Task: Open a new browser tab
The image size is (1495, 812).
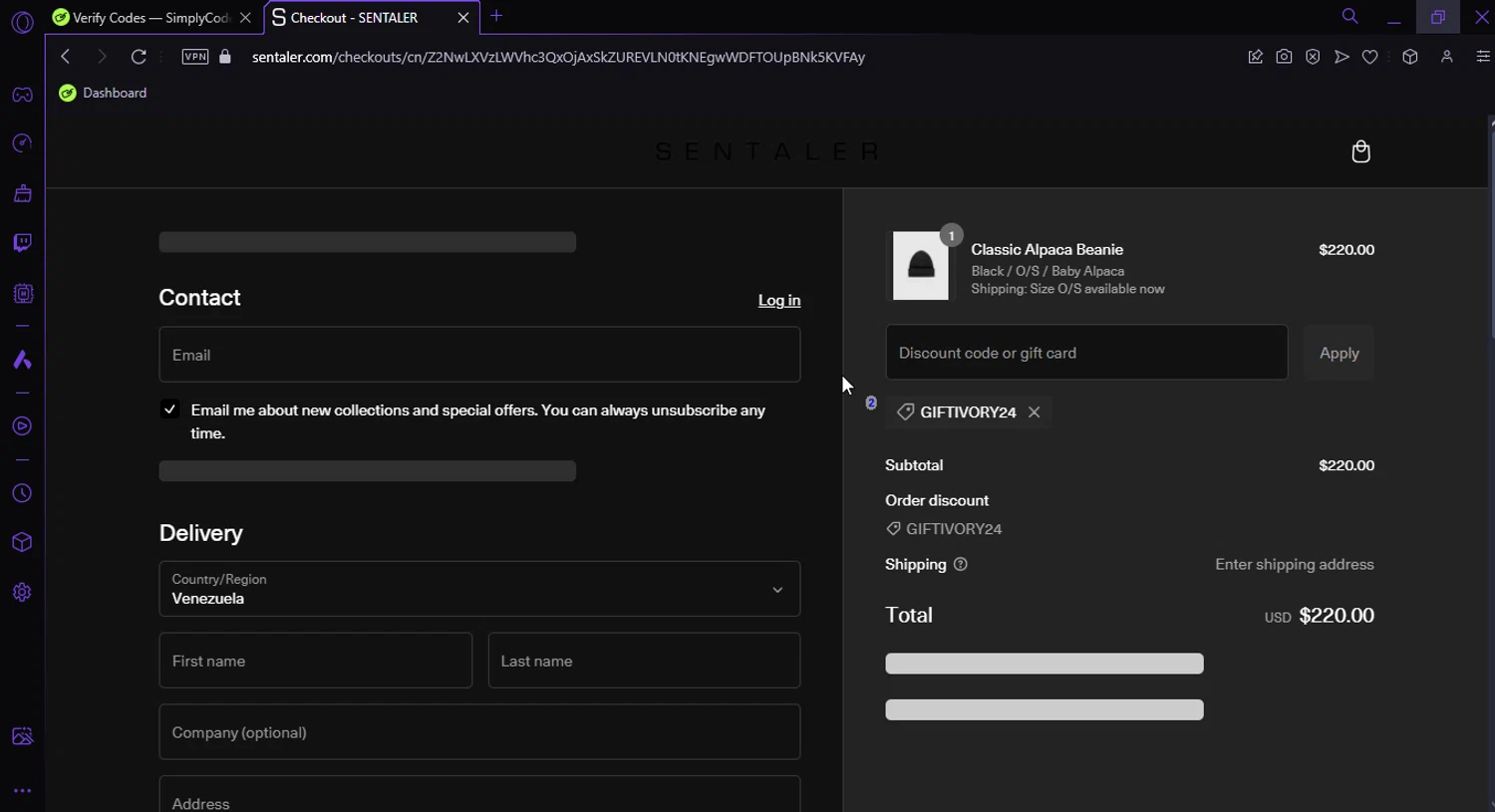Action: [x=496, y=16]
